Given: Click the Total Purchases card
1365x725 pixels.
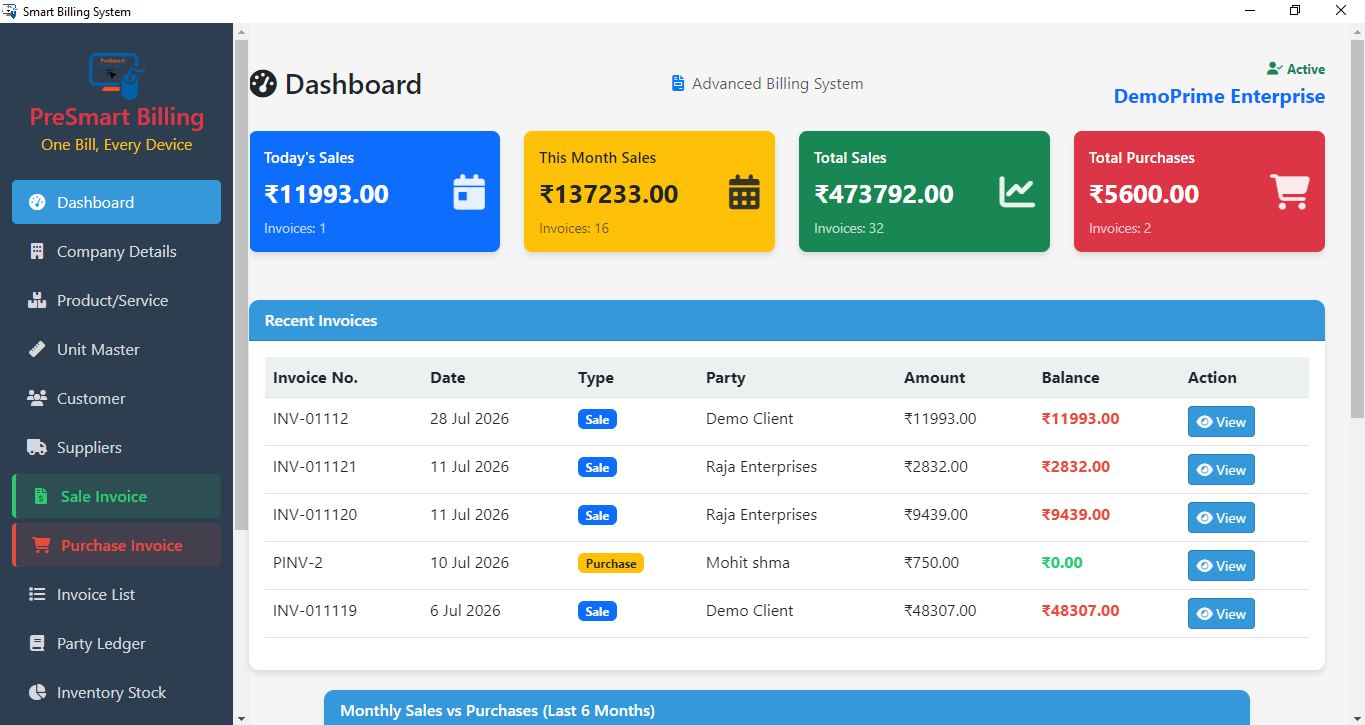Looking at the screenshot, I should pos(1199,191).
